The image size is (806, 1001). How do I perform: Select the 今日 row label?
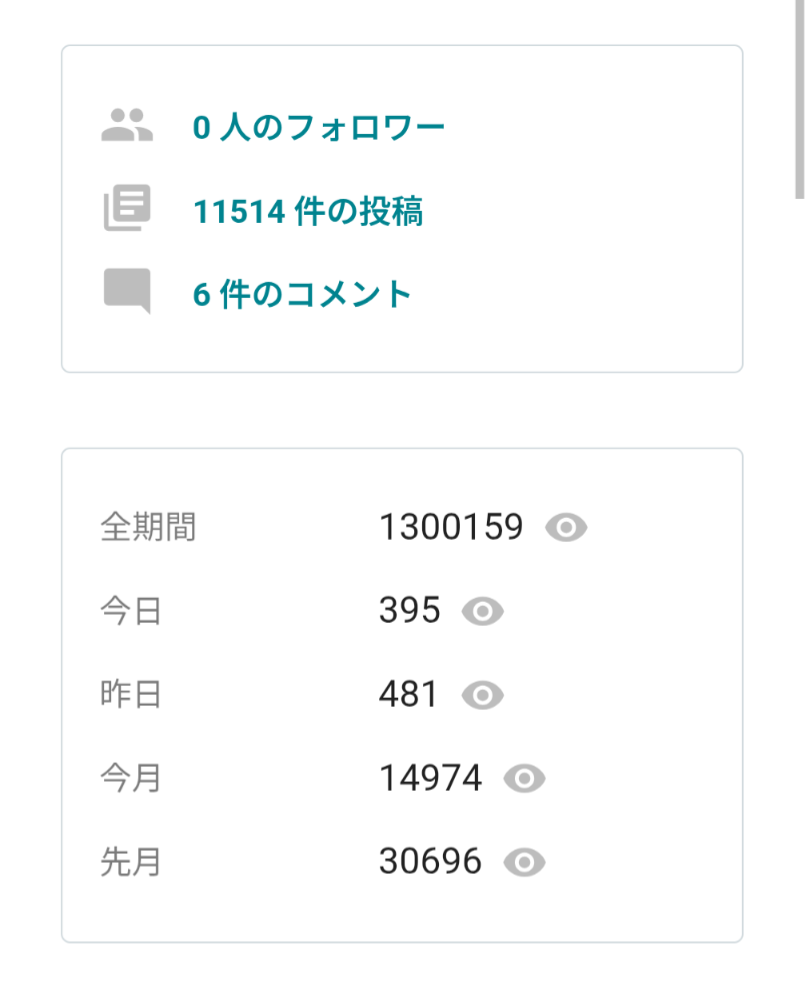[131, 611]
